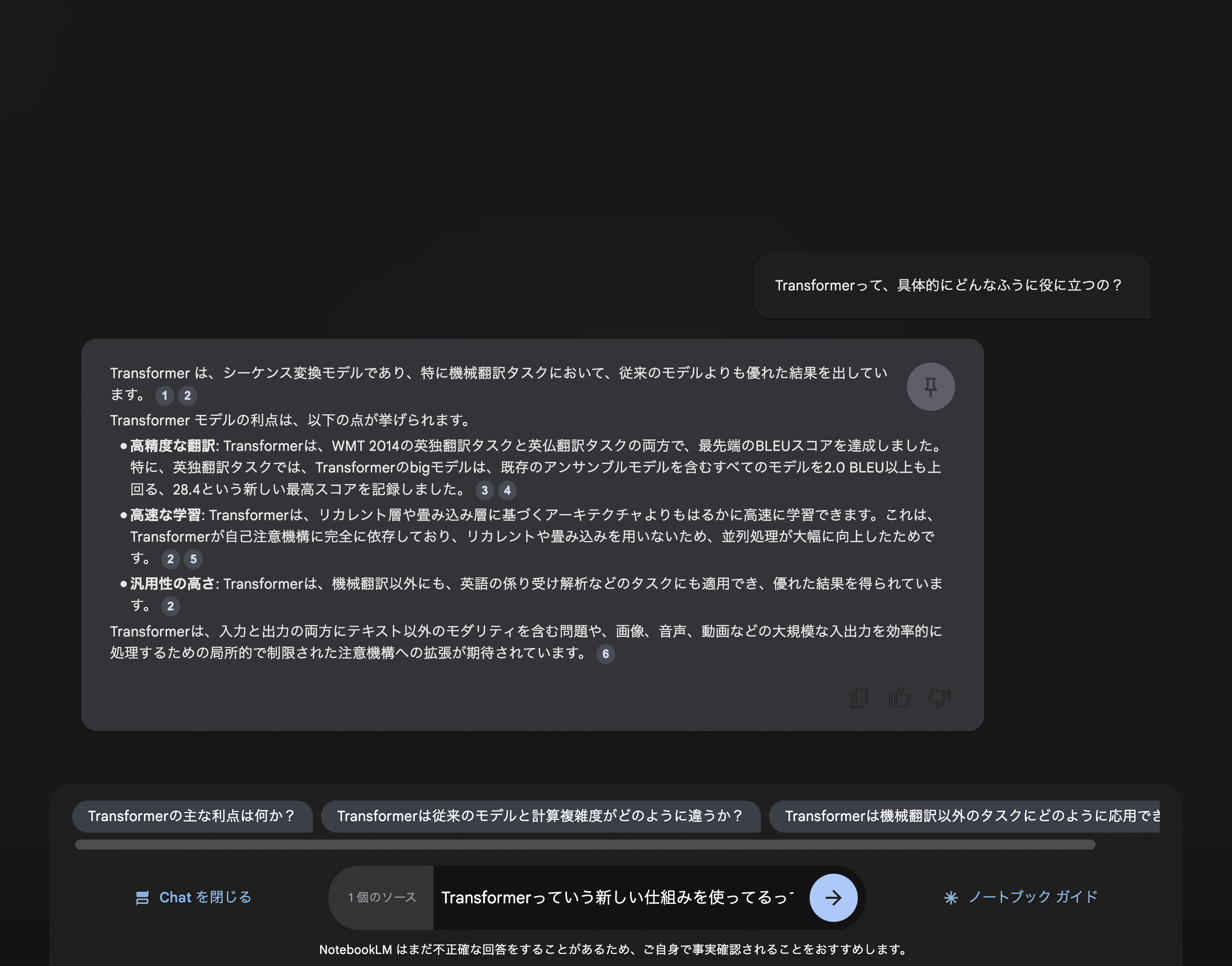Click the thumbs up icon
Screen dimensions: 1232x966
pyautogui.click(x=899, y=697)
